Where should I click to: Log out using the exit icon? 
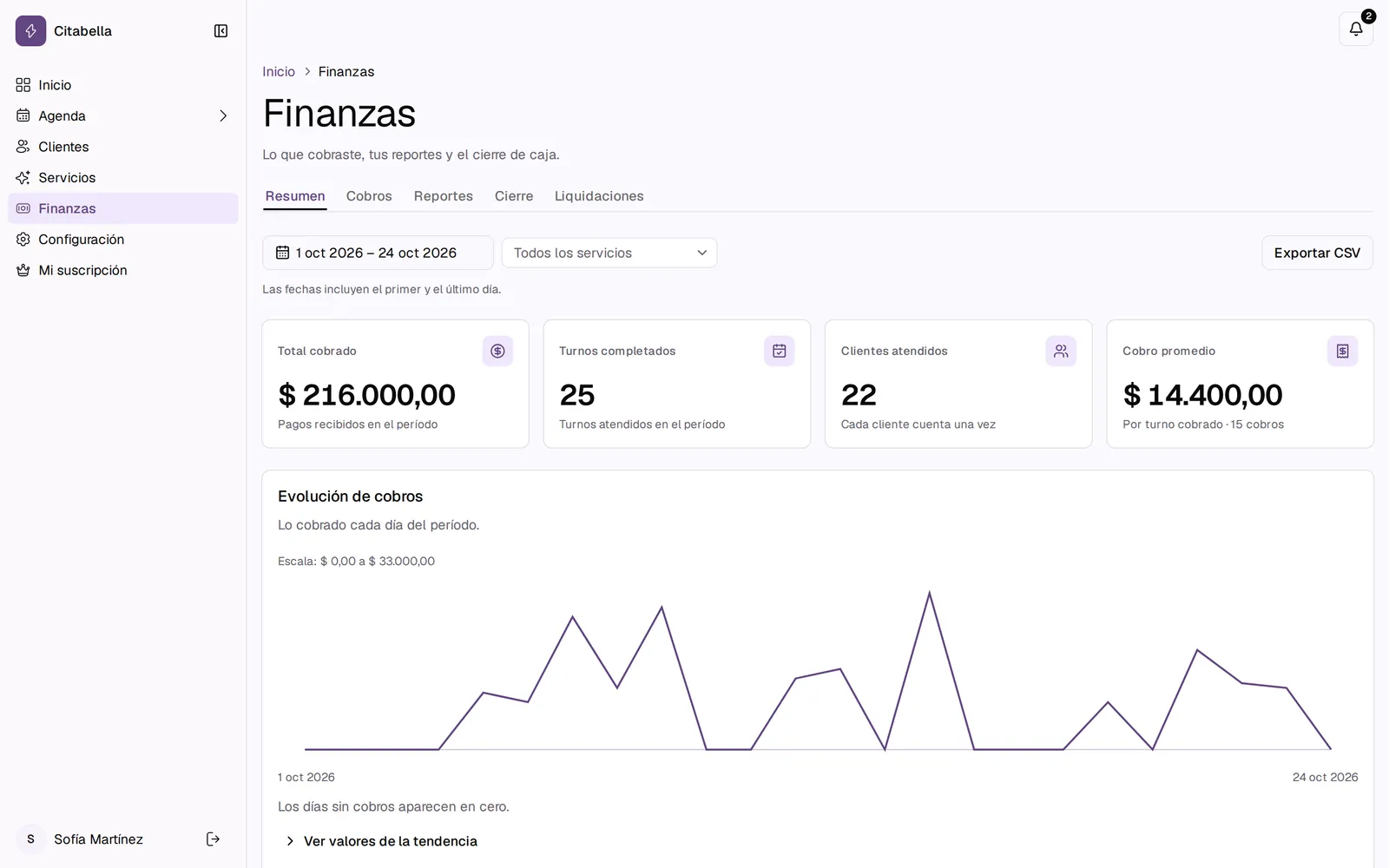tap(213, 838)
